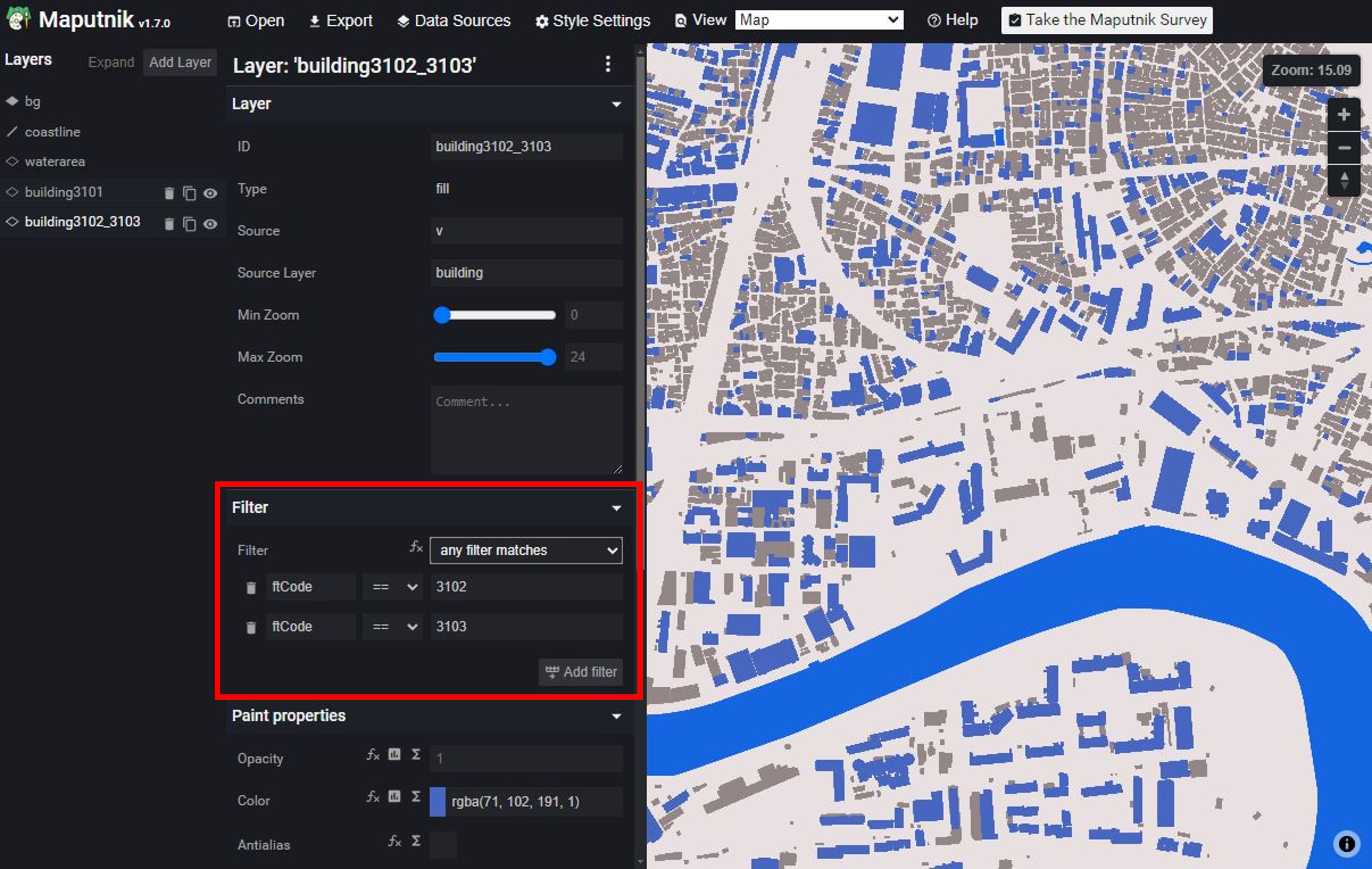1372x869 pixels.
Task: Duplicate the building3102_3103 layer
Action: coord(190,224)
